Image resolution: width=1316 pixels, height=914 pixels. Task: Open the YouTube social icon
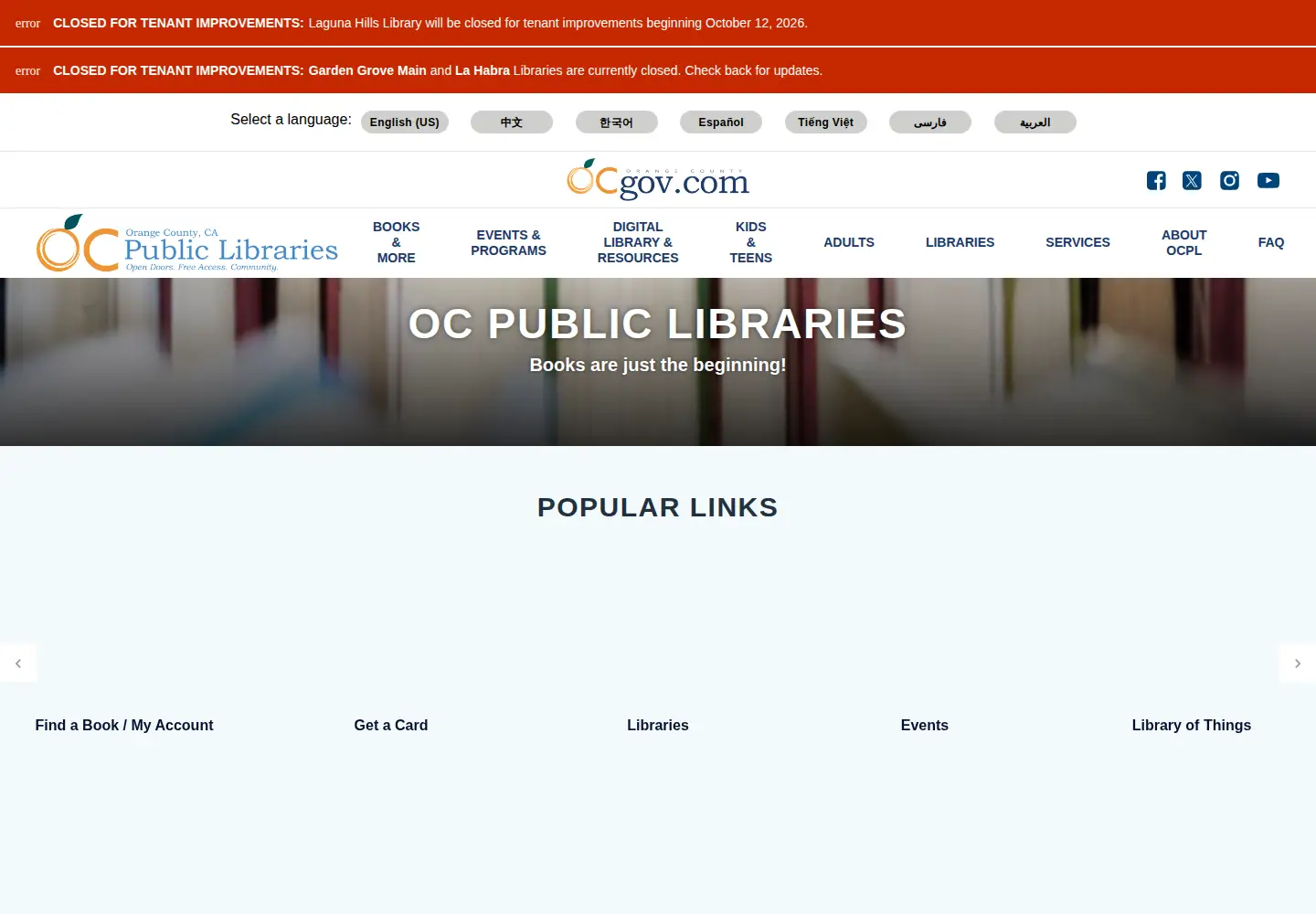tap(1268, 181)
